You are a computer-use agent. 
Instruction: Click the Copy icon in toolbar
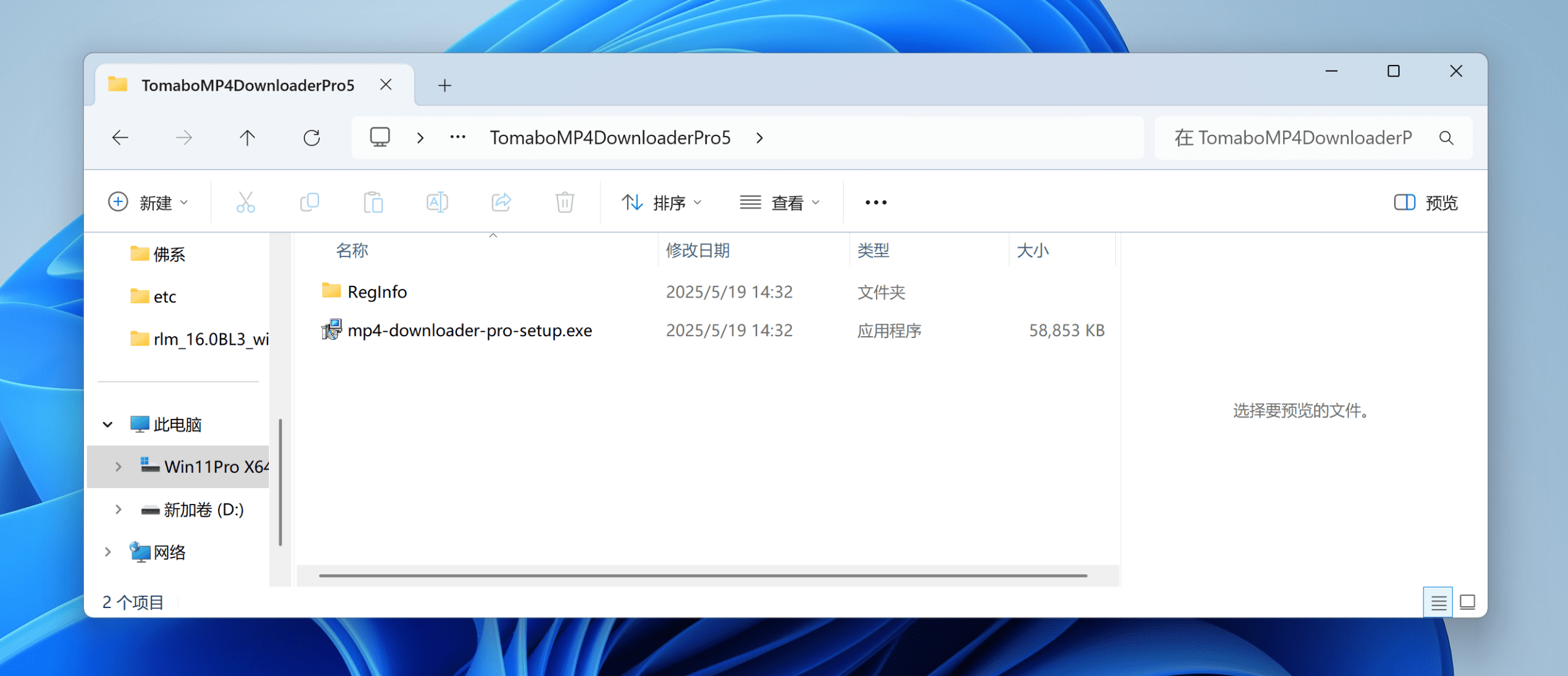click(309, 202)
